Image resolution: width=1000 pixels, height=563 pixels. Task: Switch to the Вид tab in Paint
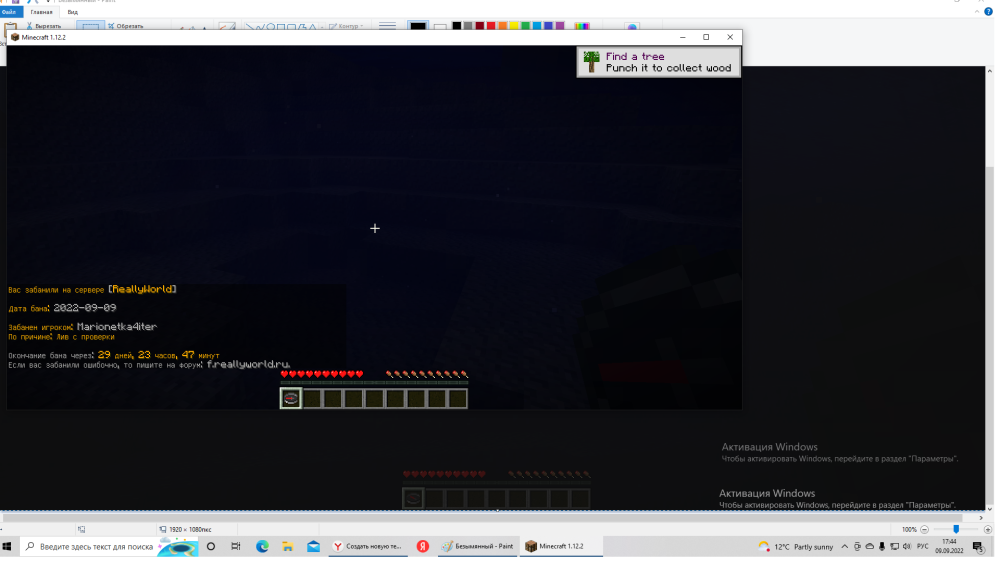73,12
